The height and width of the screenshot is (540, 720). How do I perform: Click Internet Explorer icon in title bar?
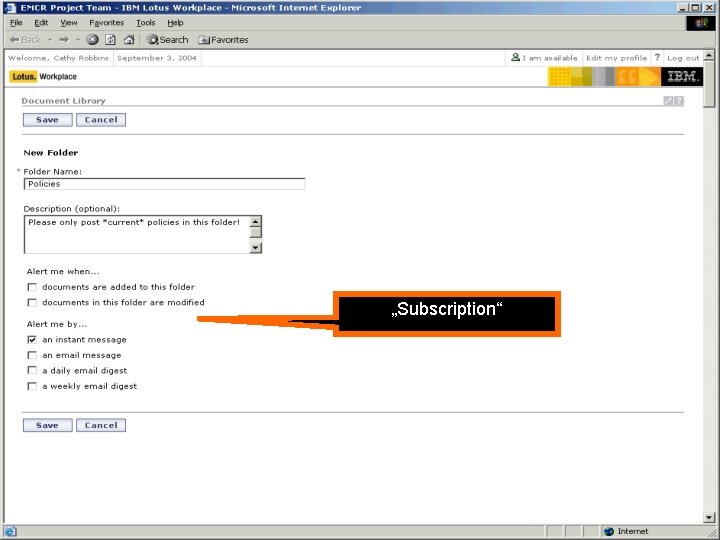pyautogui.click(x=10, y=7)
